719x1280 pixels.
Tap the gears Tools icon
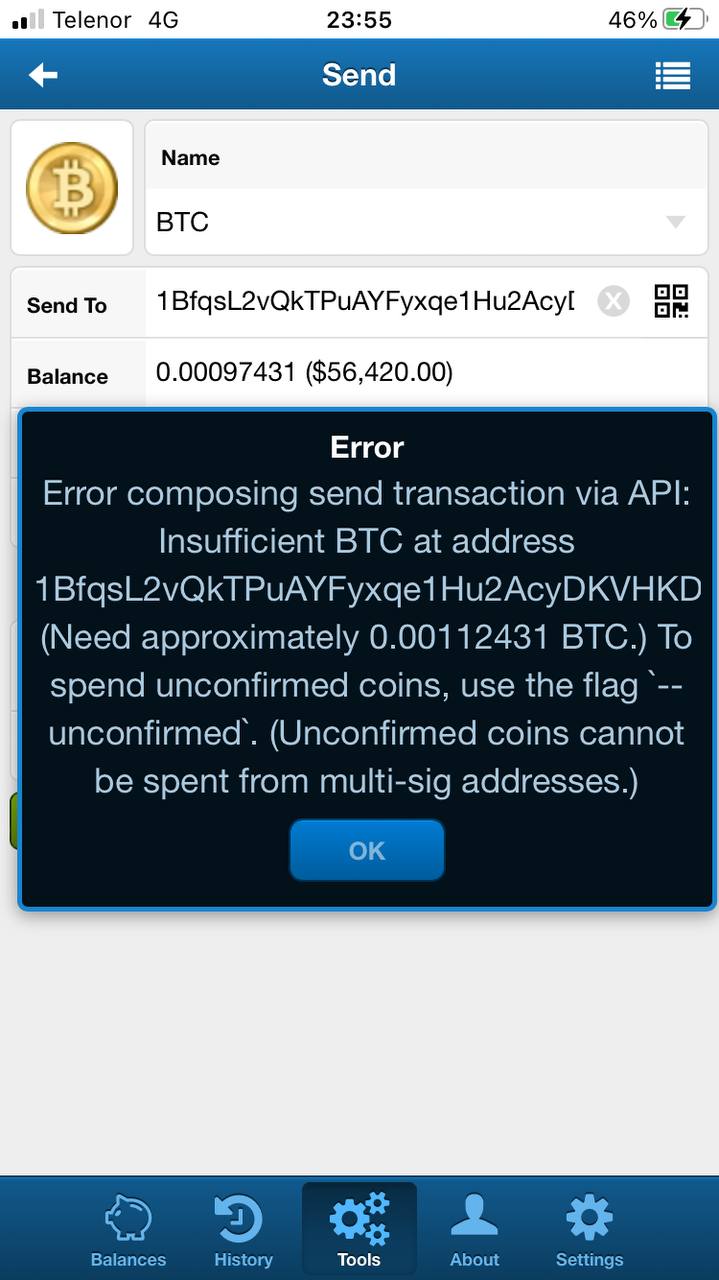tap(359, 1218)
